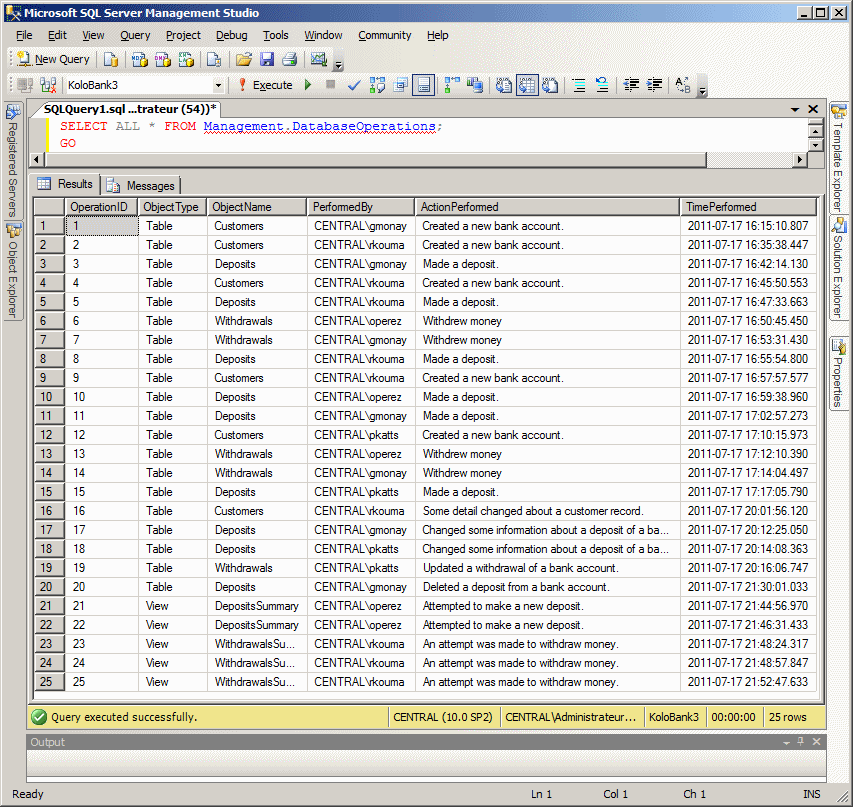Viewport: 853px width, 807px height.
Task: Decrease indent of the query text
Action: coord(631,85)
